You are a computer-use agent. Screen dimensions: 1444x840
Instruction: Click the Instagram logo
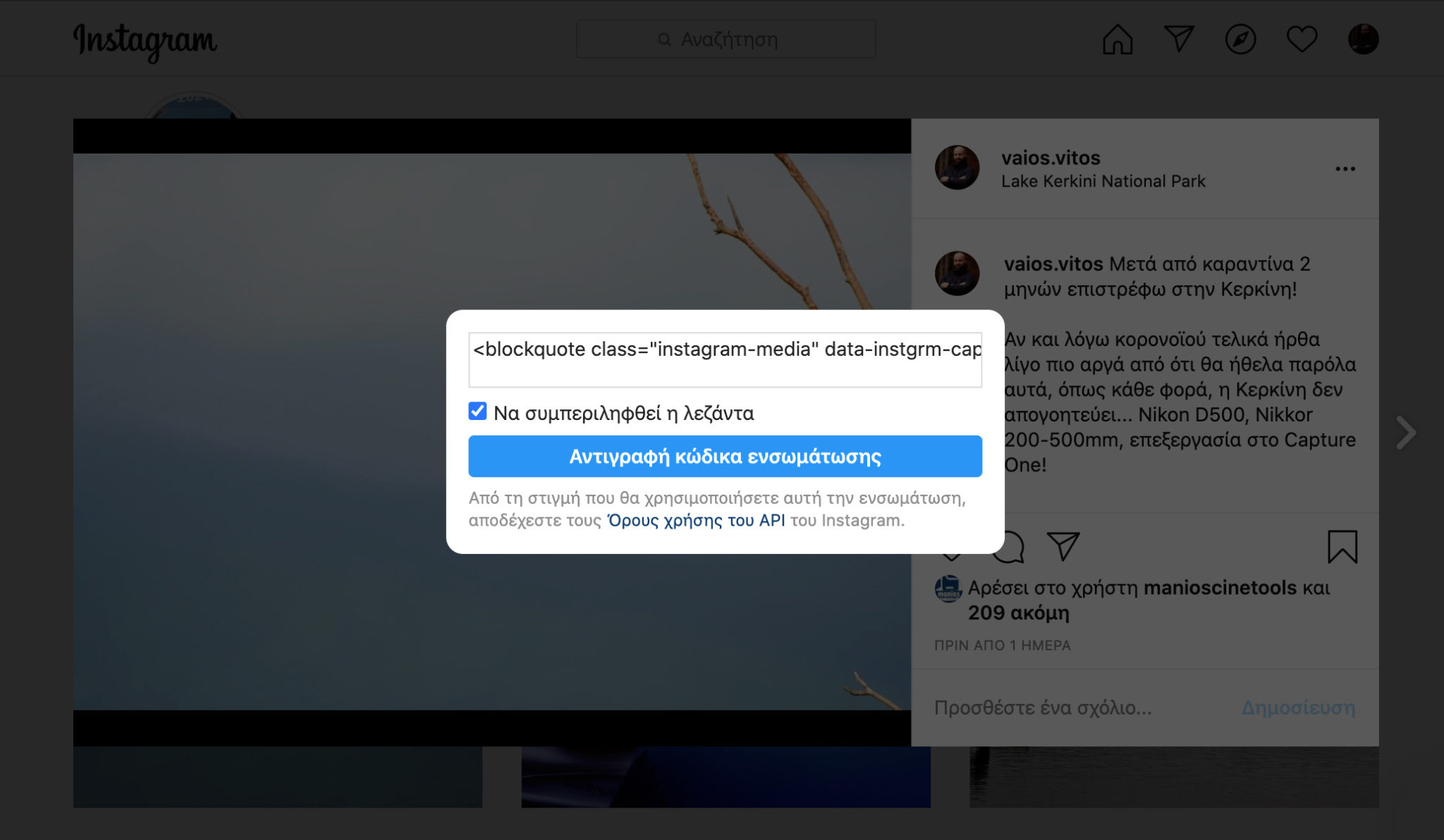click(x=145, y=41)
